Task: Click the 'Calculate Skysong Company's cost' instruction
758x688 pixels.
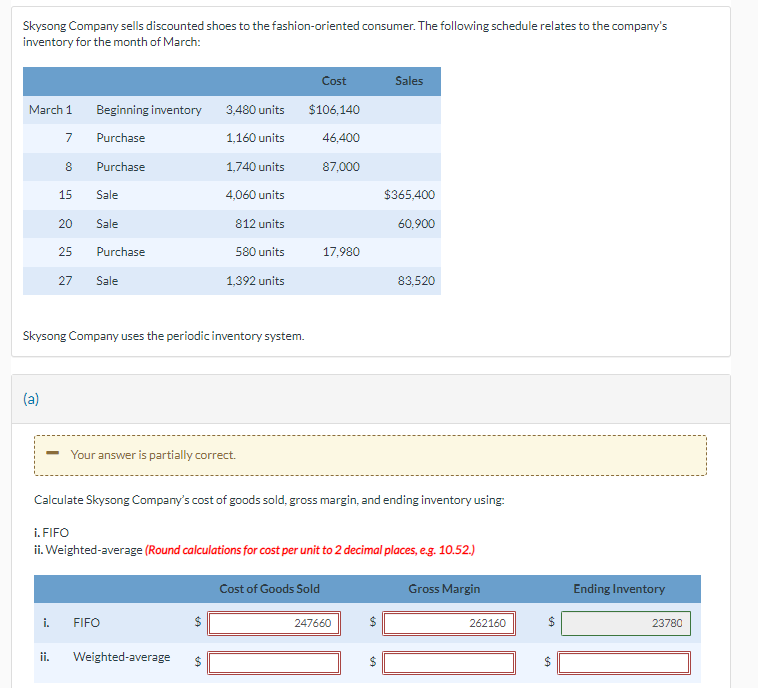Action: click(269, 500)
